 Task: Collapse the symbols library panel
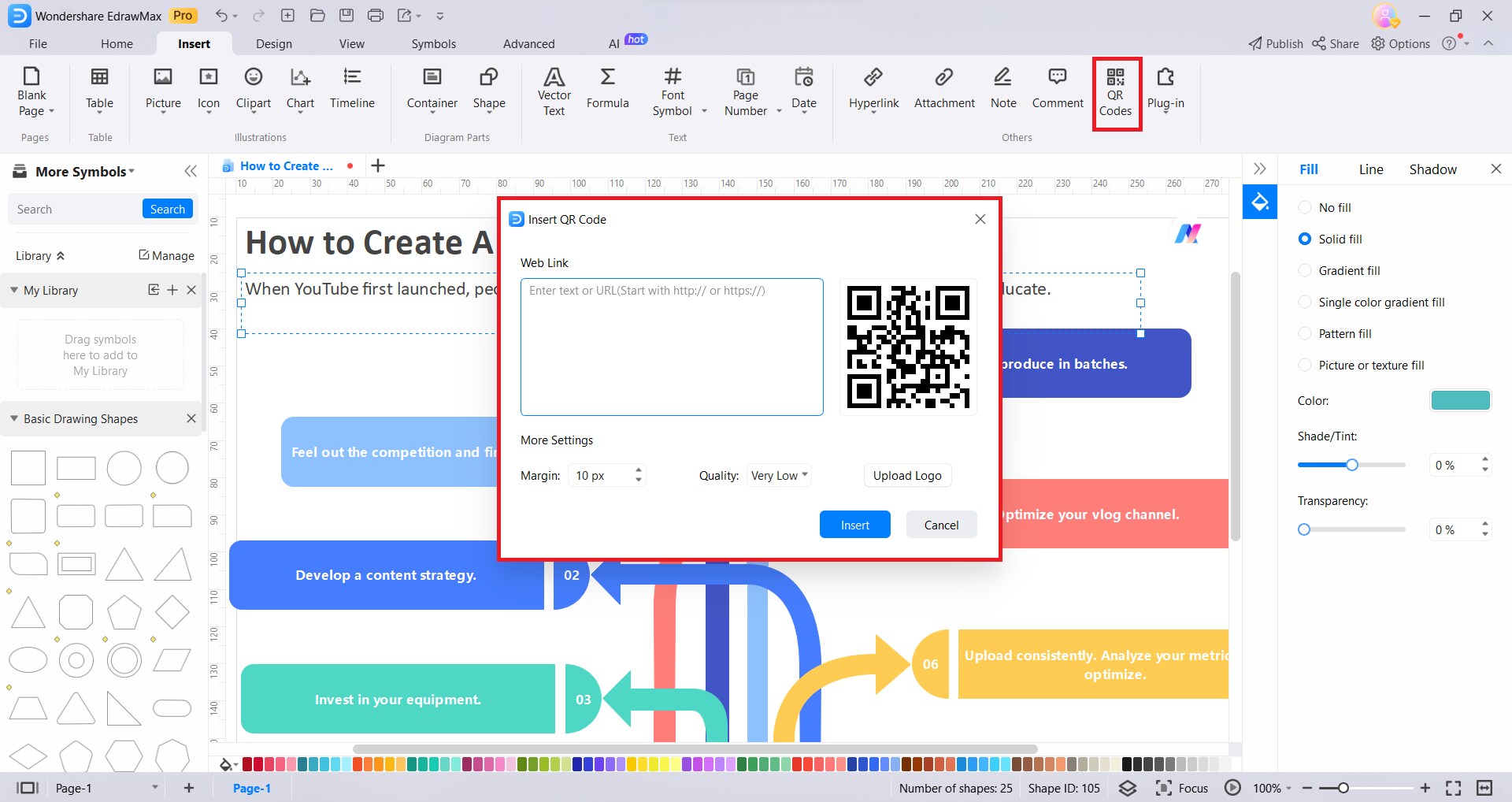click(191, 171)
